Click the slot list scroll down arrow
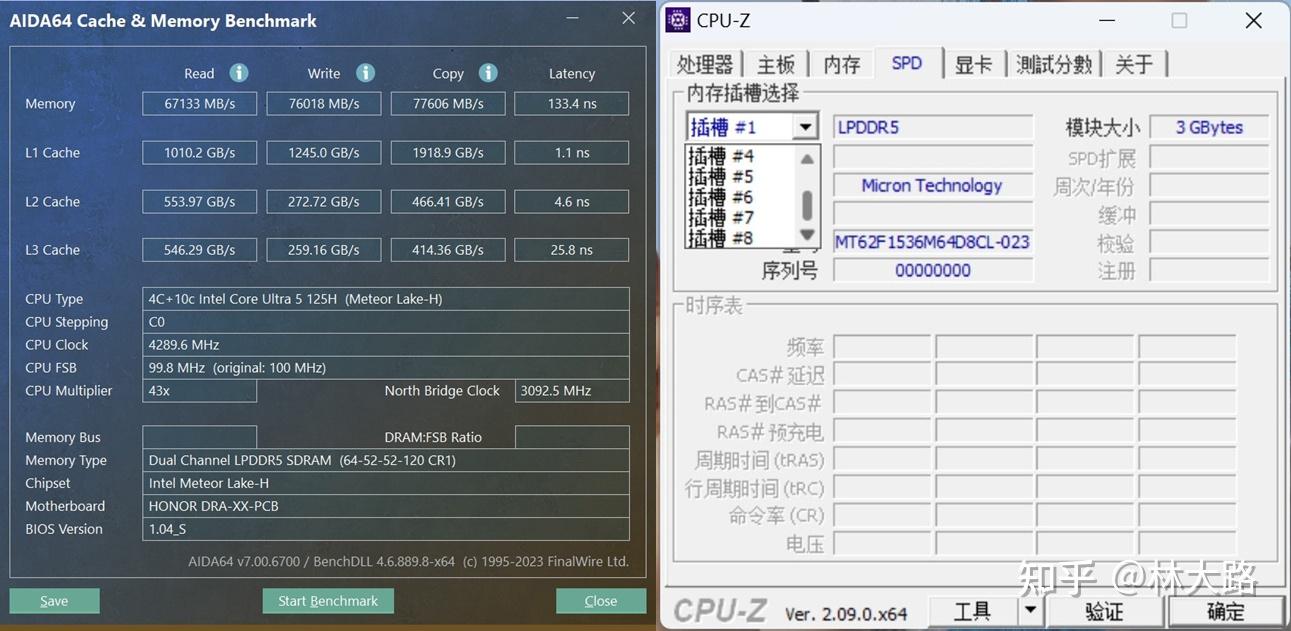 coord(807,236)
